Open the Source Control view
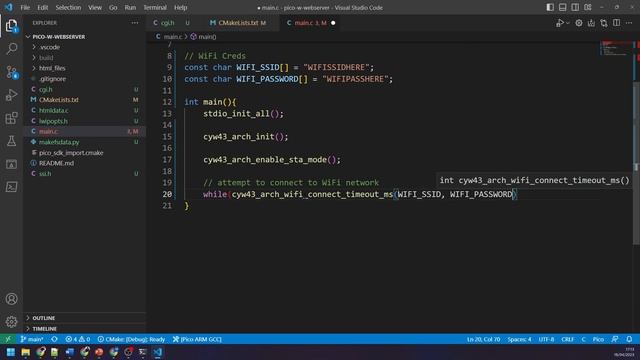The image size is (640, 360). coord(11,72)
